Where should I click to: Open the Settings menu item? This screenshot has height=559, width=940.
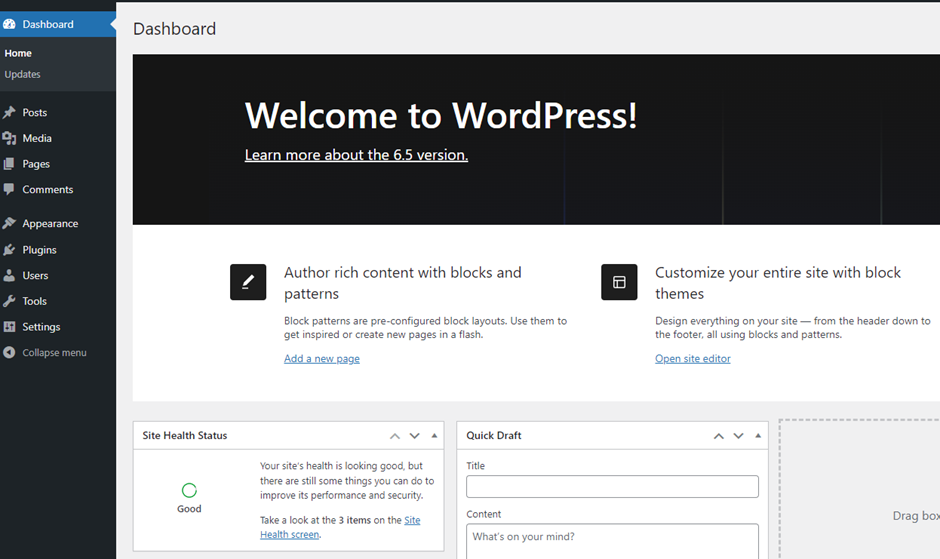[x=41, y=327]
